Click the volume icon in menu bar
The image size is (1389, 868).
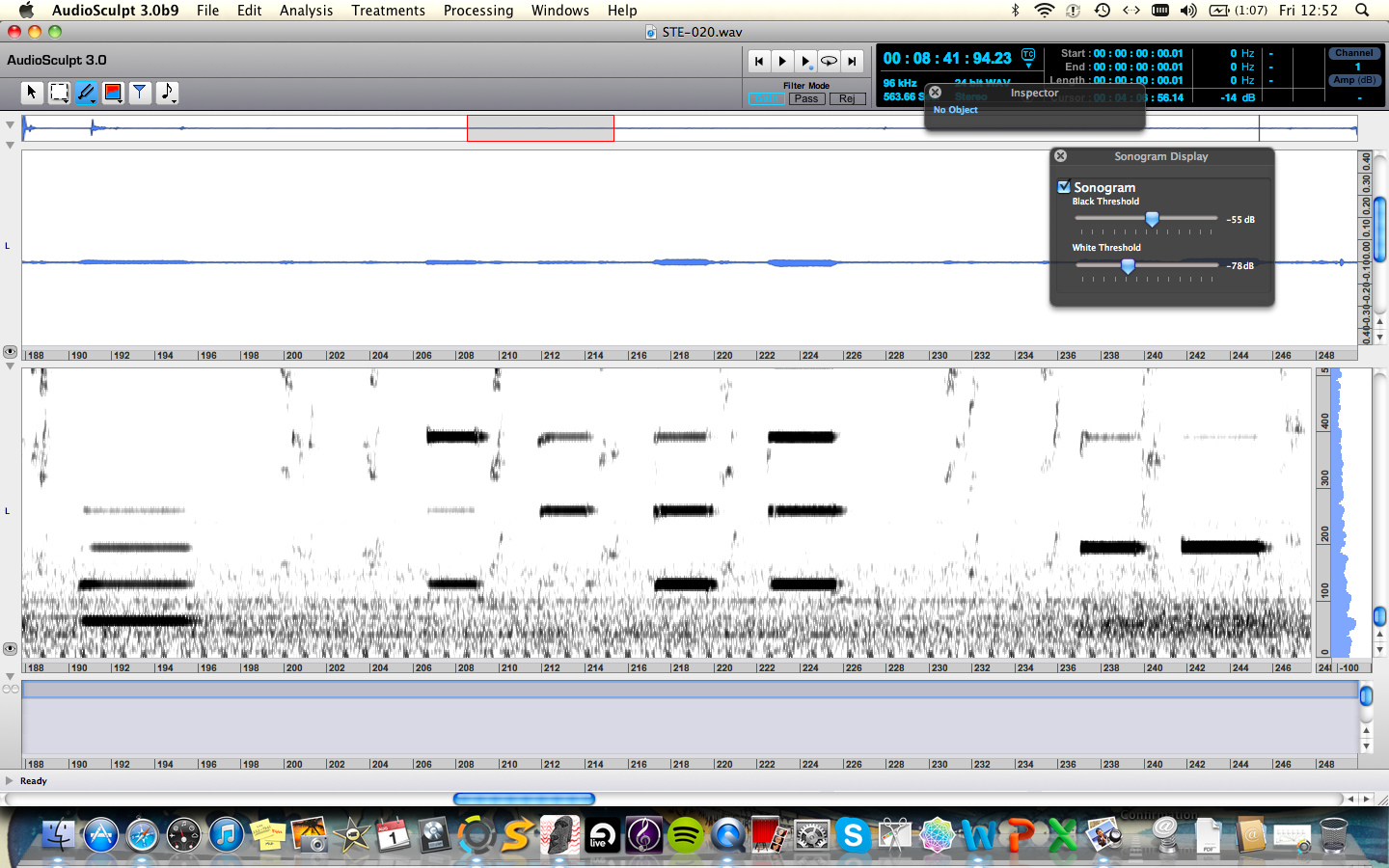click(1188, 10)
